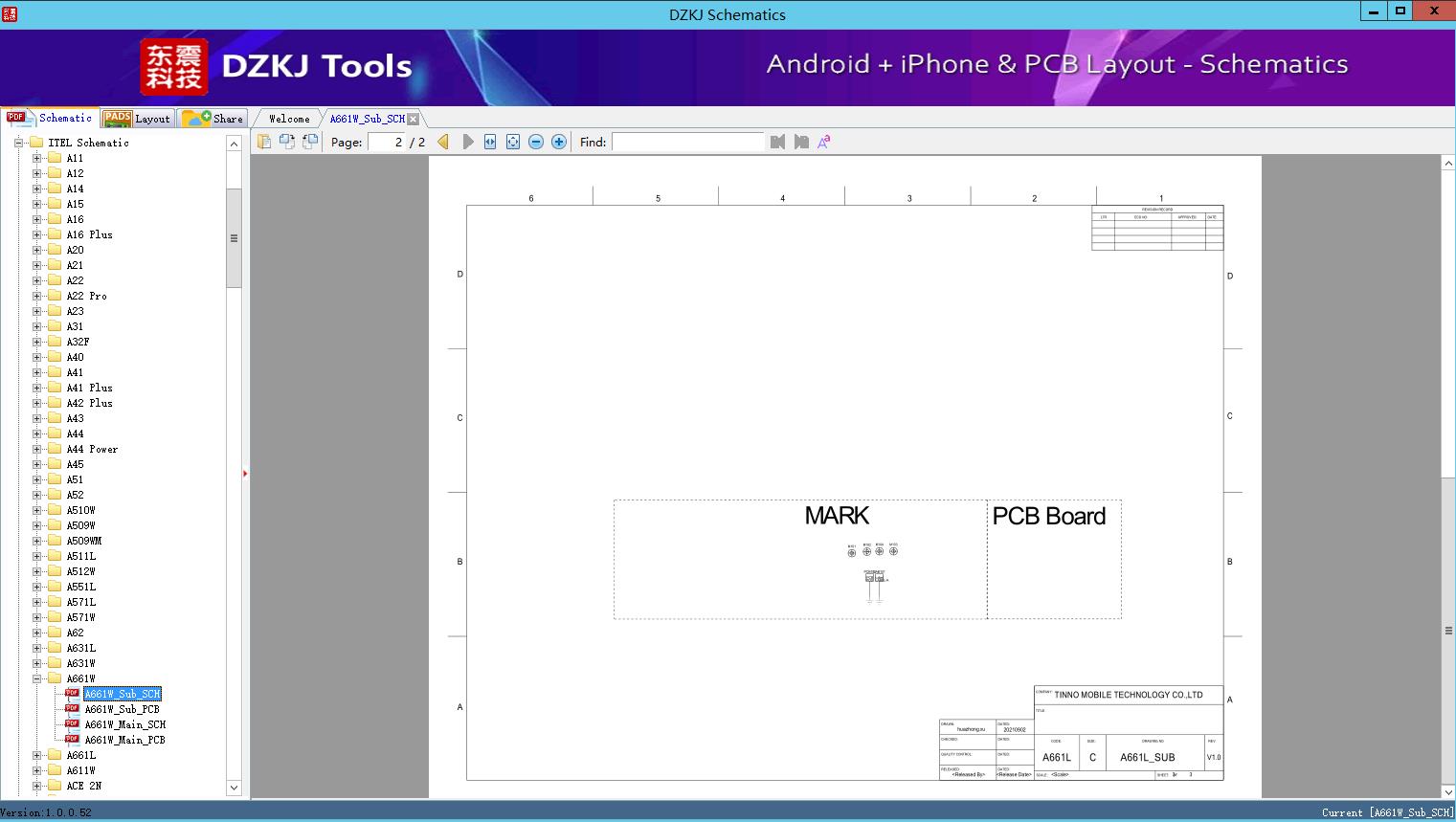Zoom out with the minus icon
This screenshot has height=822, width=1456.
[x=536, y=142]
